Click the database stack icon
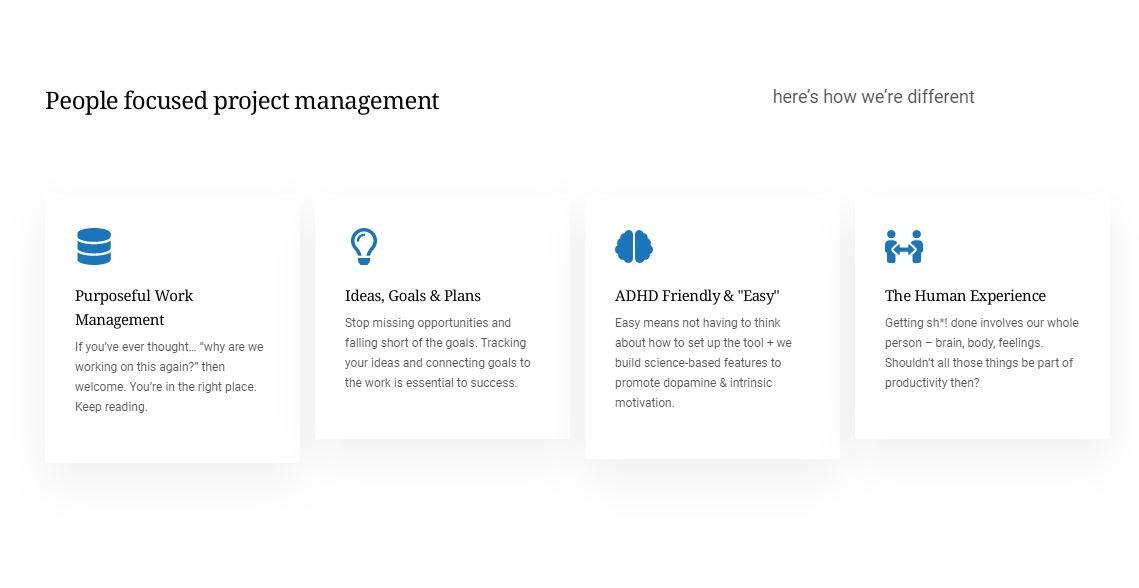Screen dimensions: 1139x588 point(94,246)
